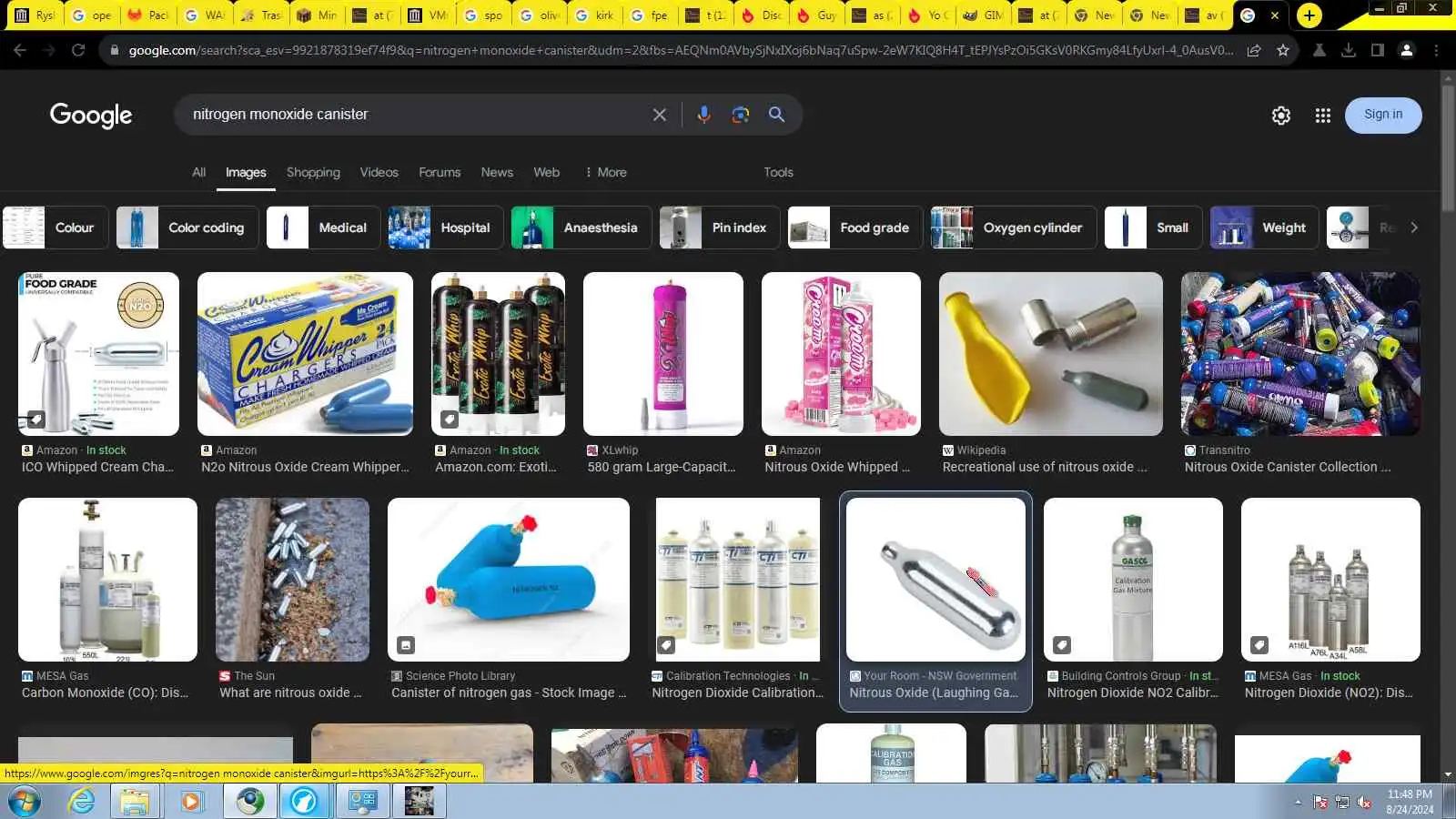1456x819 pixels.
Task: Launch Windows Media Player from taskbar
Action: 191,802
